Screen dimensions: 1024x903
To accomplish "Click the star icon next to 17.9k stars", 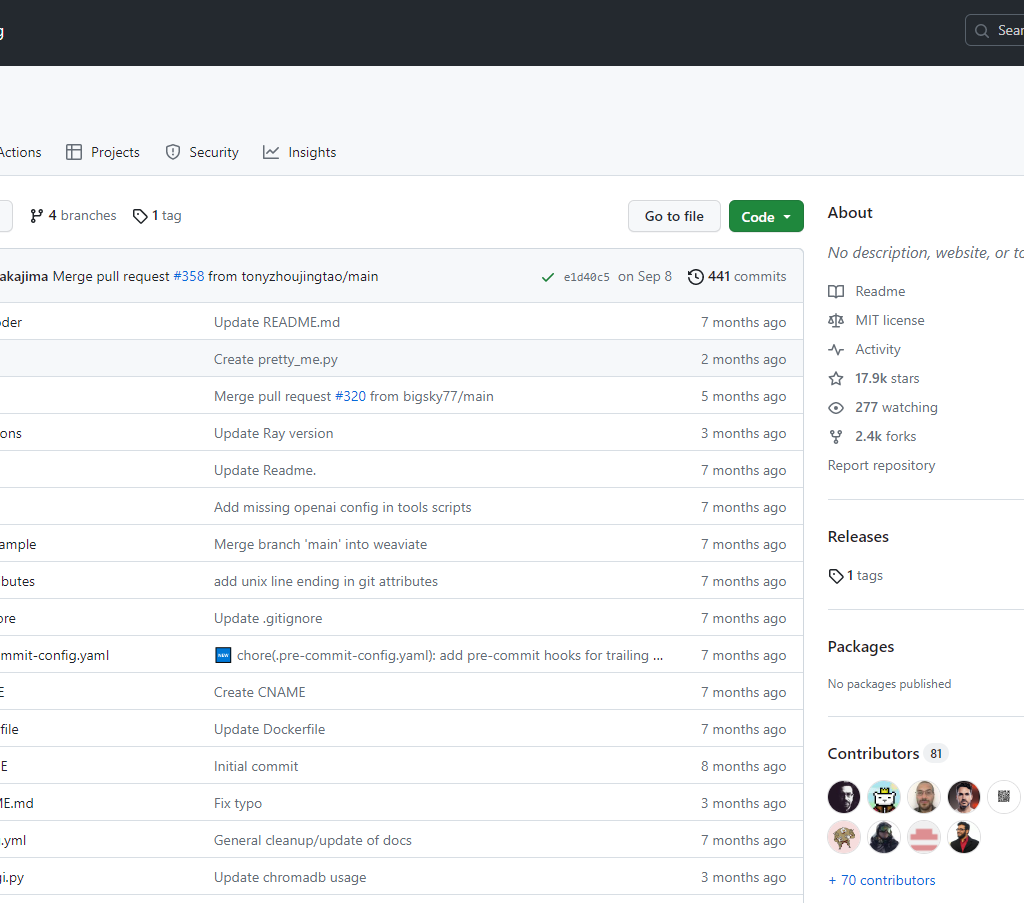I will (836, 379).
